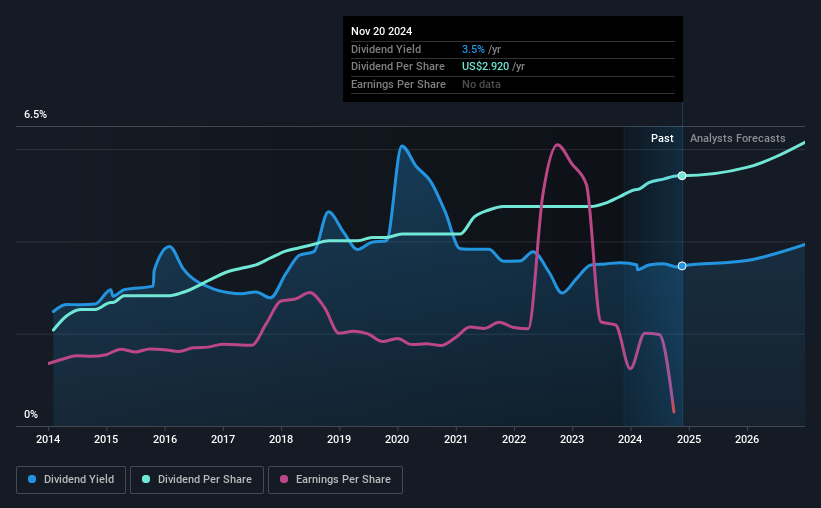
Task: Select the blue data point marker on Dividend Yield line
Action: click(x=682, y=266)
